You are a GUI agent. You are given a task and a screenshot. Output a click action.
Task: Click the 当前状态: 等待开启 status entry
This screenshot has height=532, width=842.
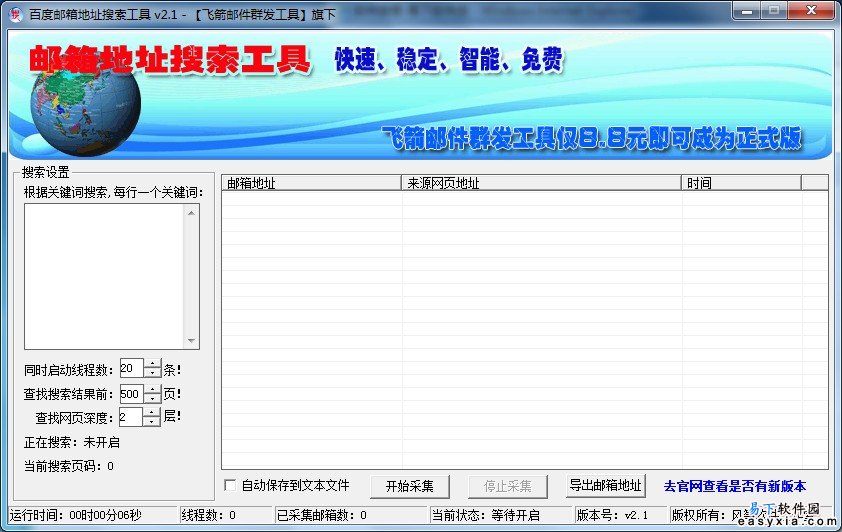point(500,515)
